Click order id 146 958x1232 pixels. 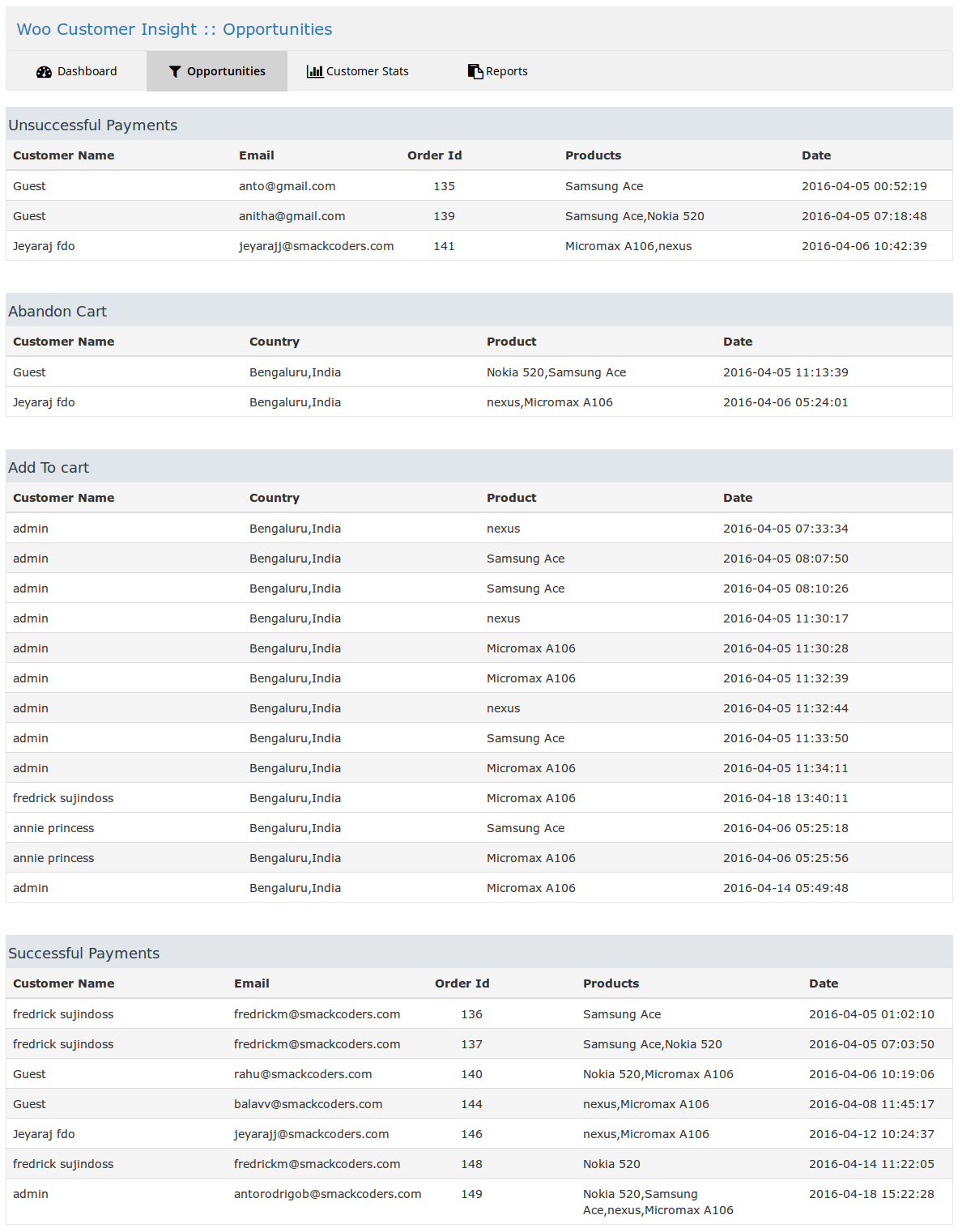[471, 1134]
